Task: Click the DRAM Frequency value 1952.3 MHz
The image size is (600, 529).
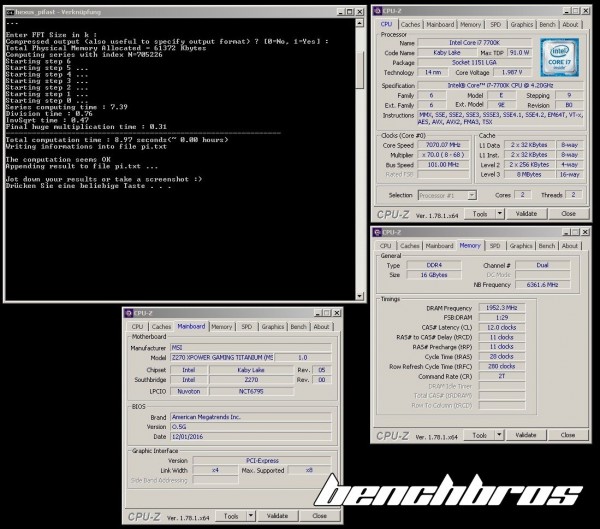Action: [502, 307]
